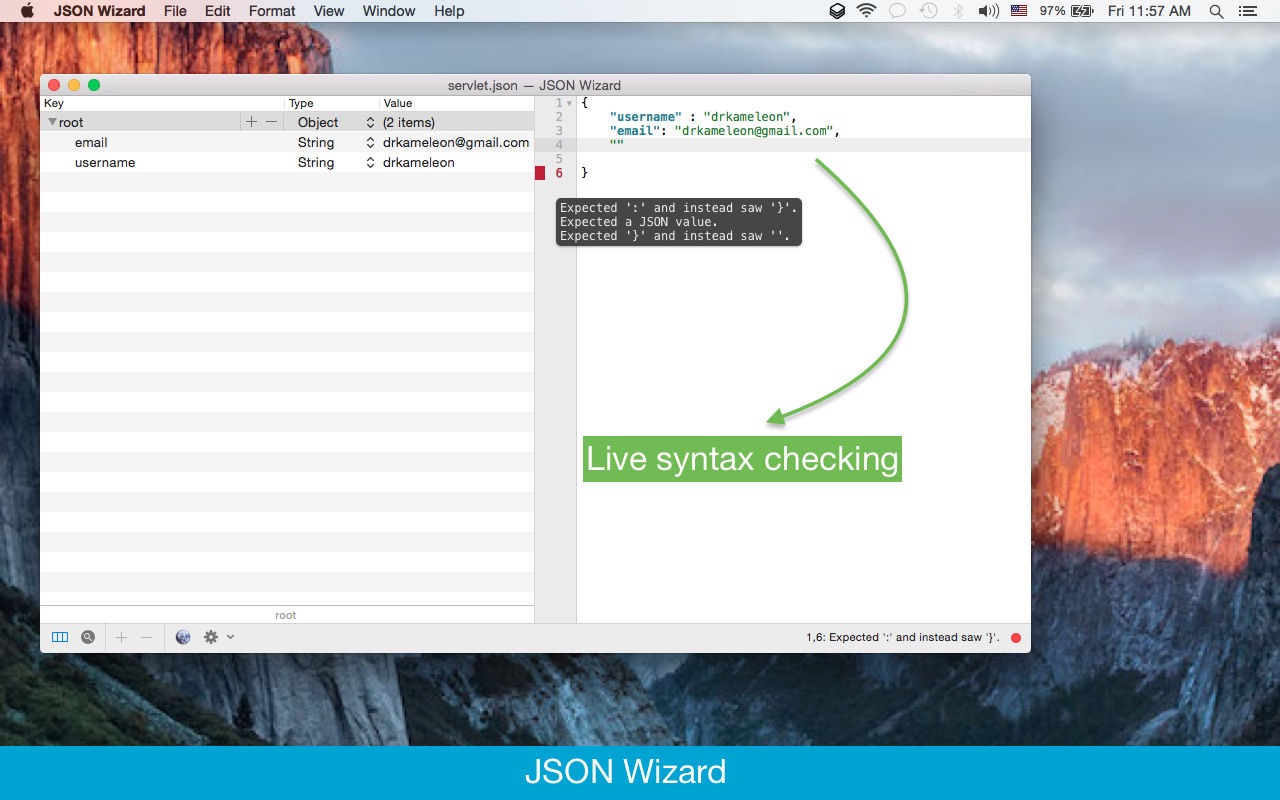Click the messages bubble menu bar icon
Viewport: 1280px width, 800px height.
pyautogui.click(x=897, y=11)
